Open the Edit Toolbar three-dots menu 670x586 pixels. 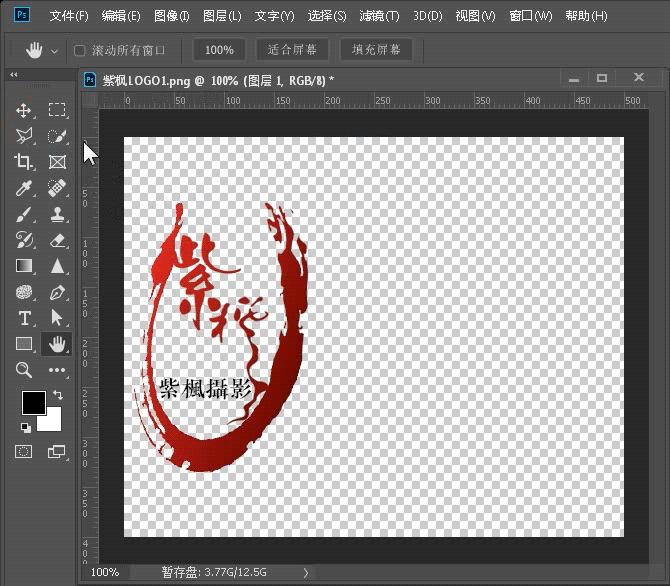coord(57,370)
